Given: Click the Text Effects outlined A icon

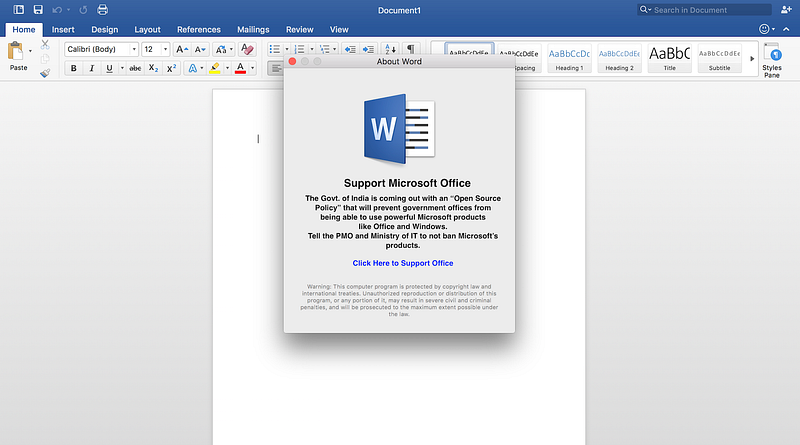Looking at the screenshot, I should coord(192,68).
